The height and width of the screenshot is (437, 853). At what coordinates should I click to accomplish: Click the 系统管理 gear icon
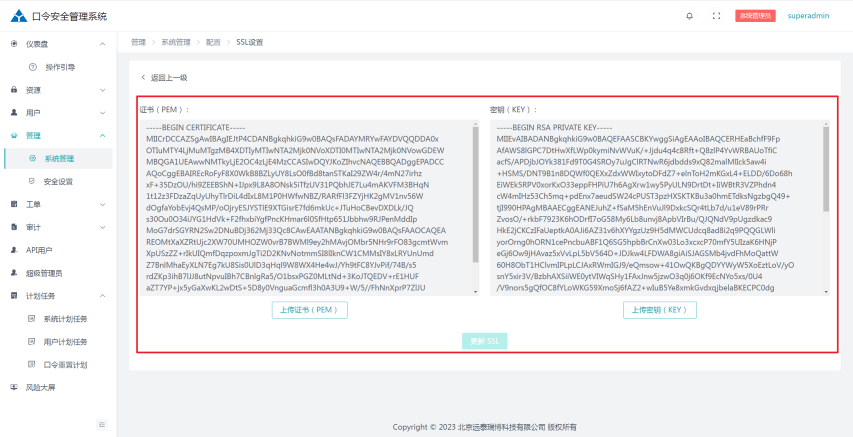(x=33, y=158)
